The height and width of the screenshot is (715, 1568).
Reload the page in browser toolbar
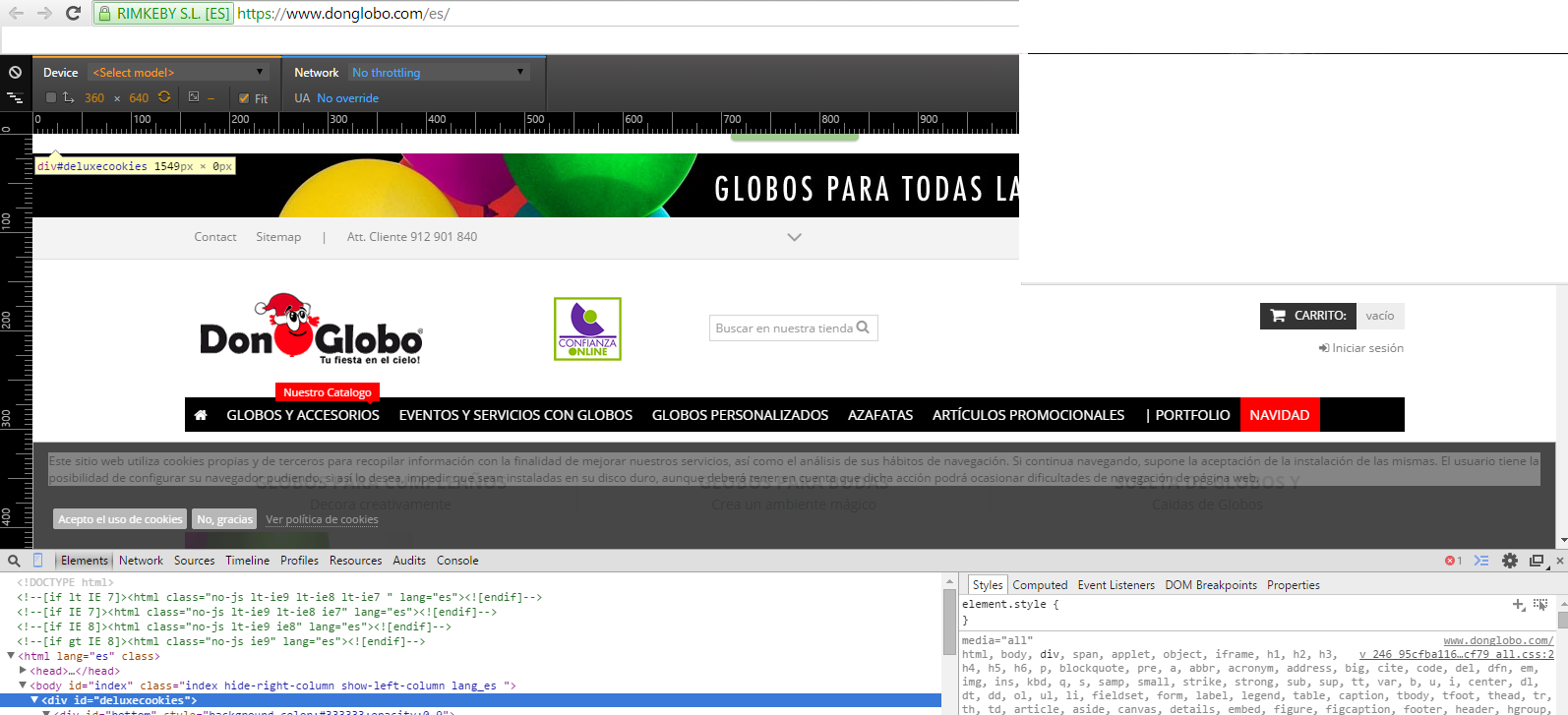[73, 14]
